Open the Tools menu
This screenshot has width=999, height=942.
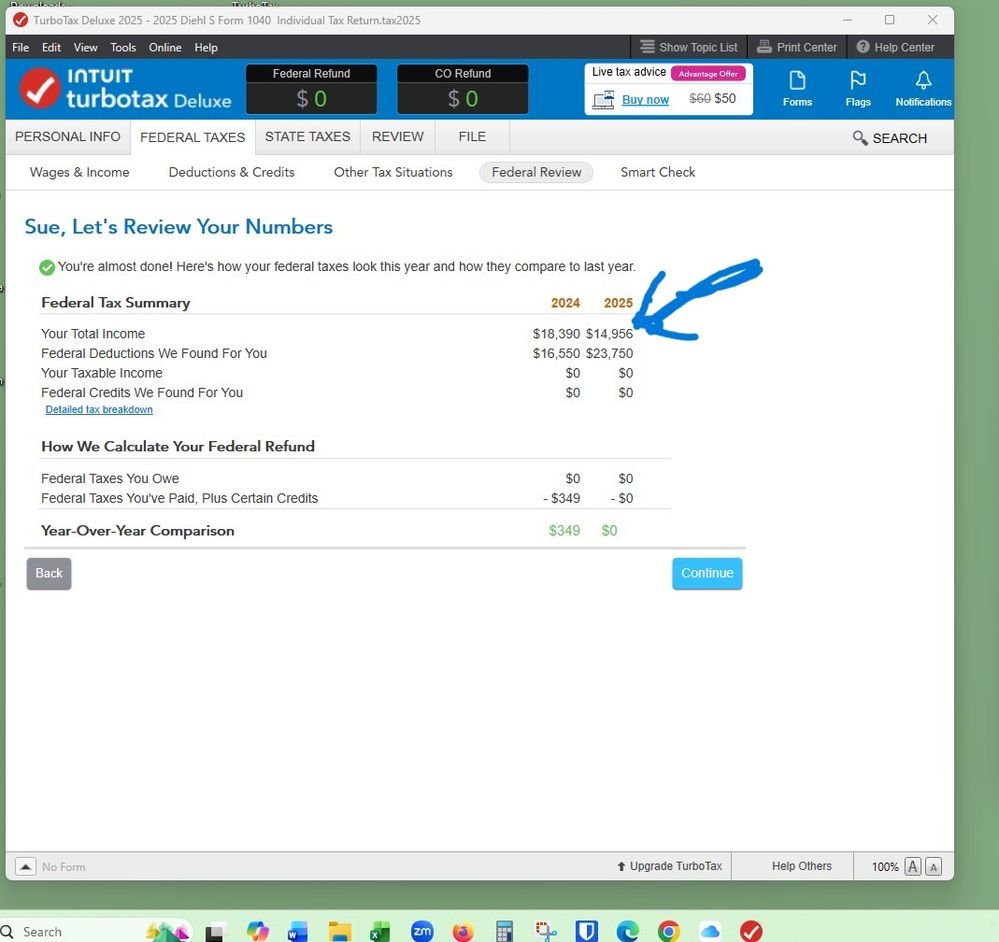pos(123,47)
